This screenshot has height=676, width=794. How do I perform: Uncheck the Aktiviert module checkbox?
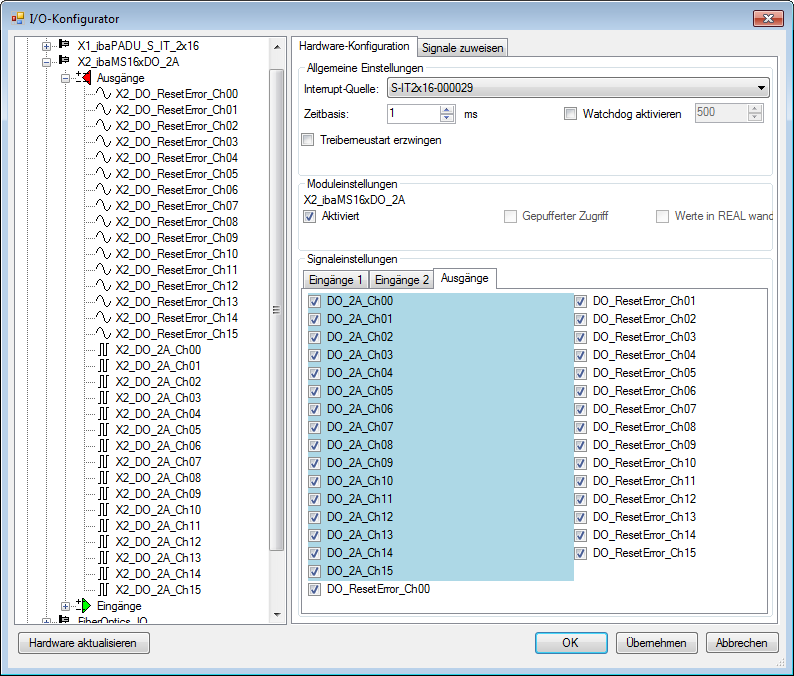tap(309, 217)
